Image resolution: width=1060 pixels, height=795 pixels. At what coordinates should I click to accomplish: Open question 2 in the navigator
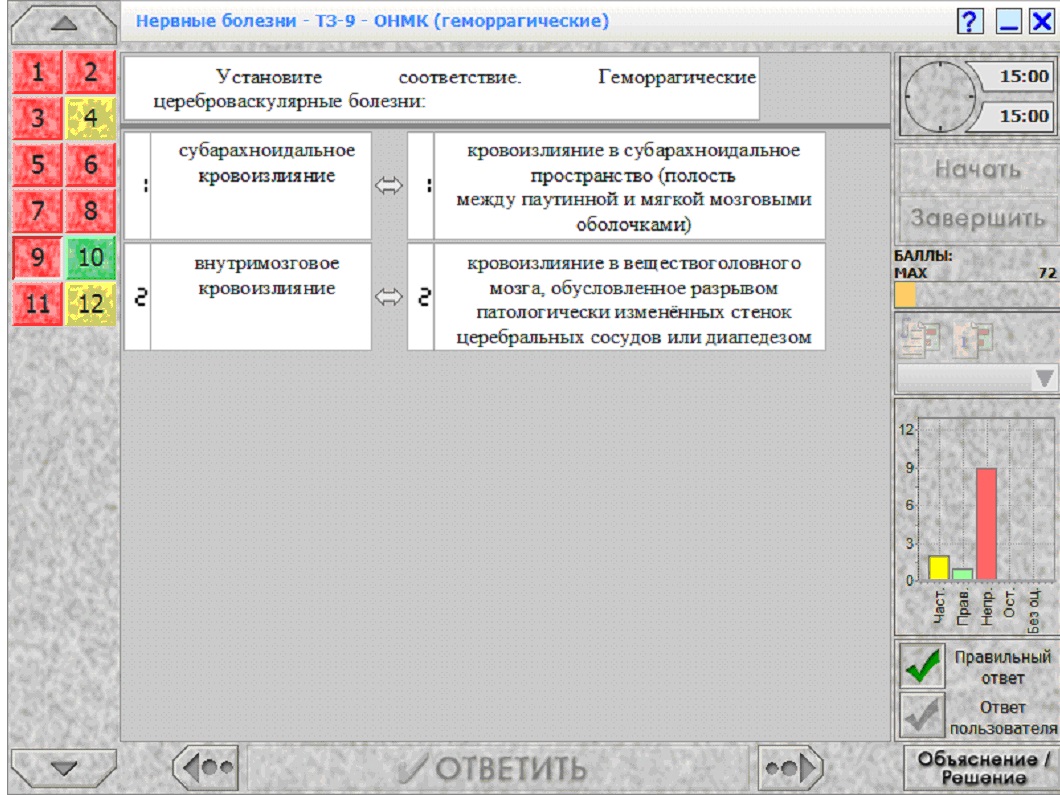pos(91,72)
